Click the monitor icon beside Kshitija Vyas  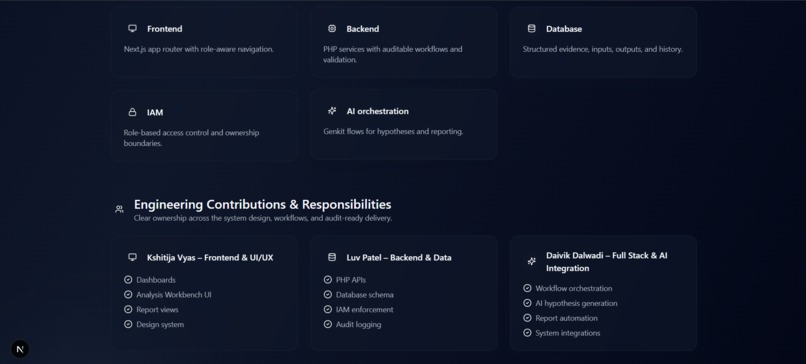(x=133, y=257)
